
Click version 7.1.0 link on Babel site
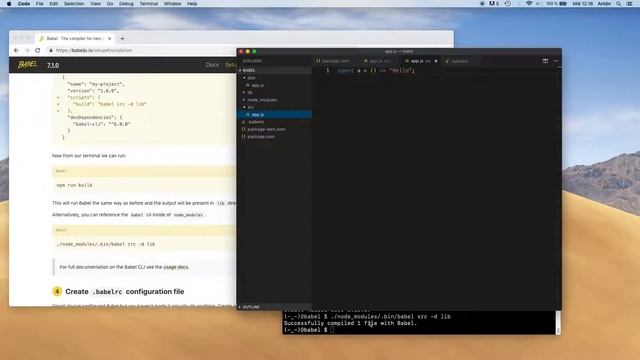click(53, 65)
